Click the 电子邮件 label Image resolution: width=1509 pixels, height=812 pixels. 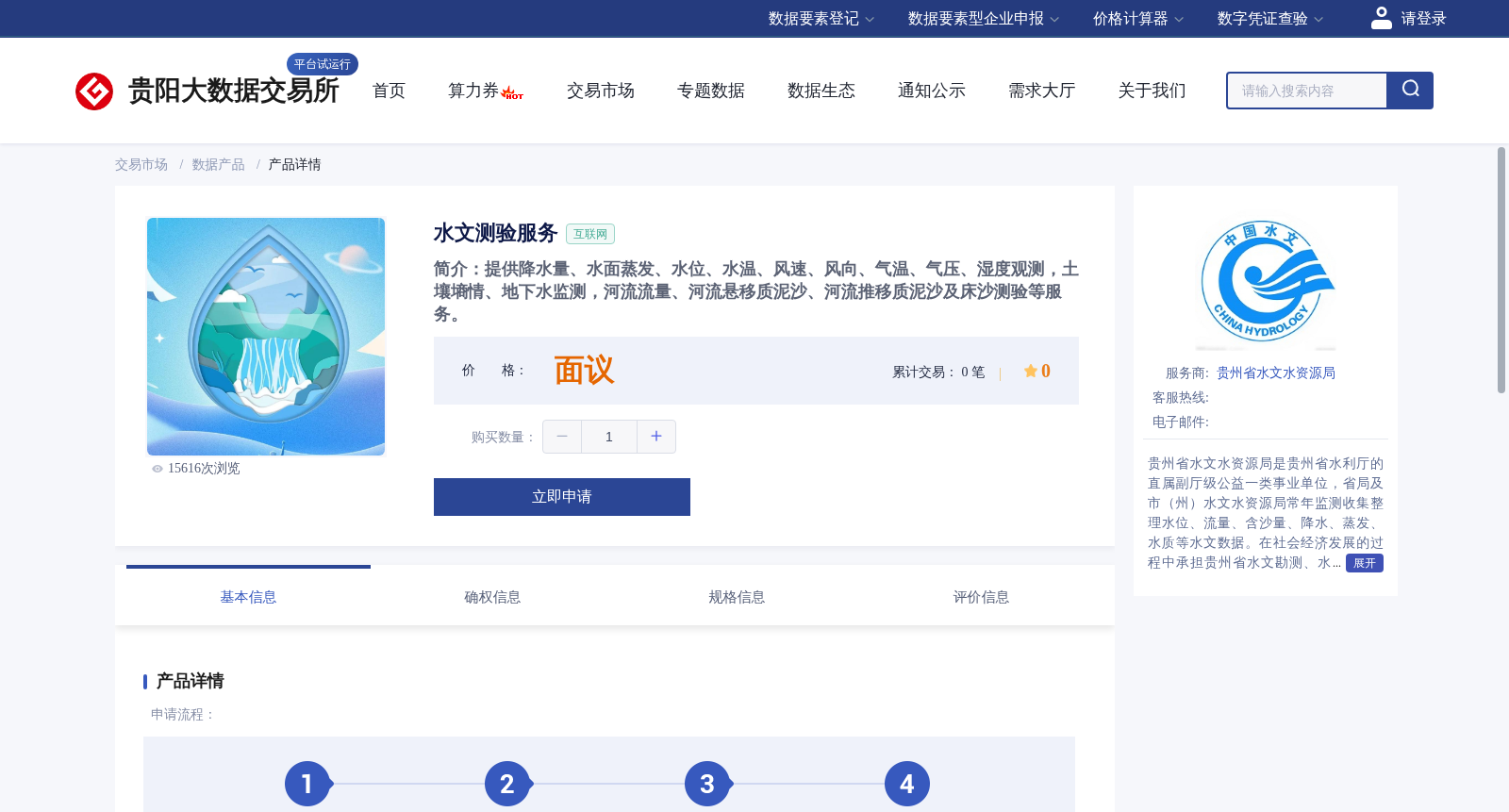coord(1181,423)
